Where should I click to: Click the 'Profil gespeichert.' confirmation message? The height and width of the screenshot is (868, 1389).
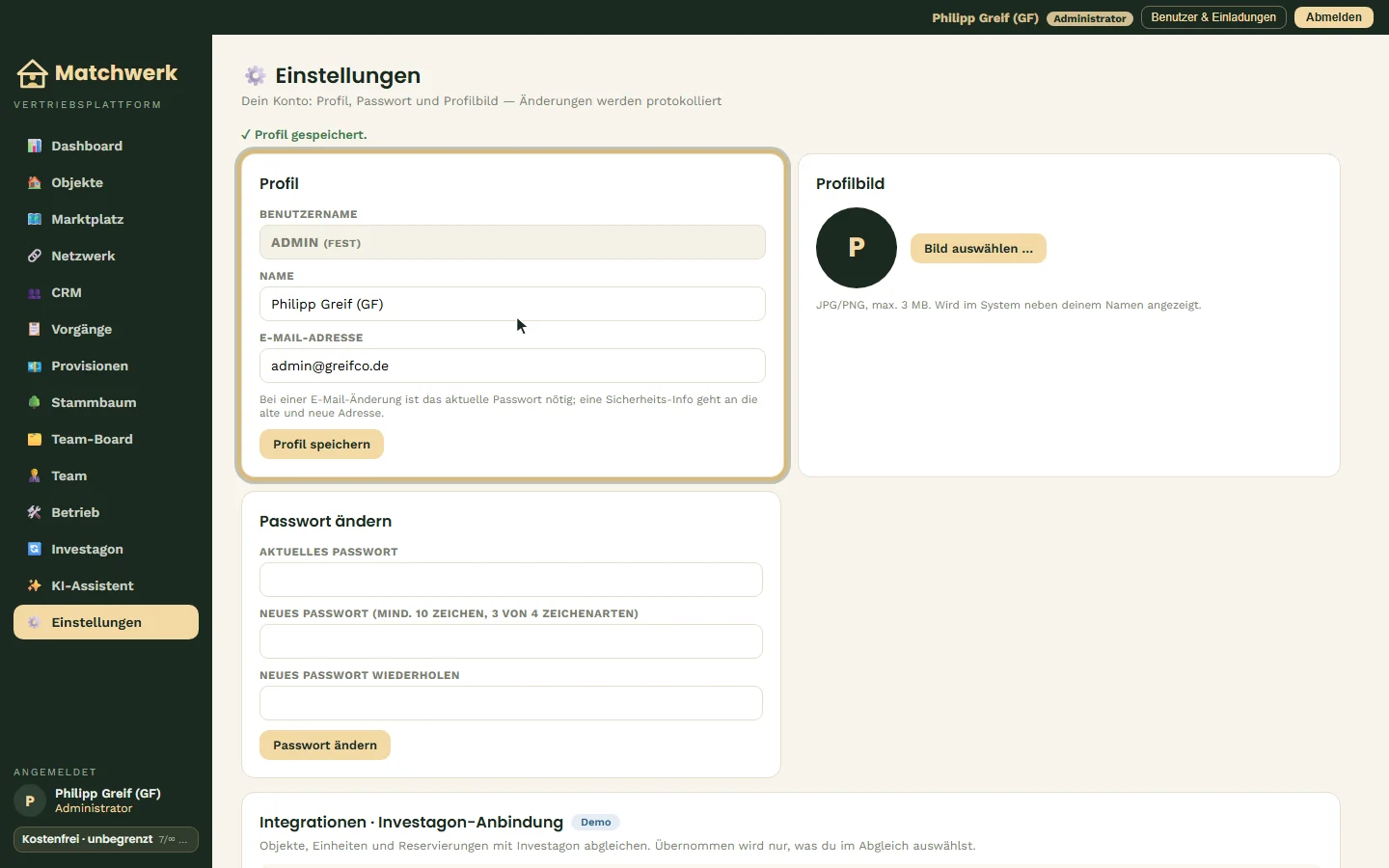point(304,135)
